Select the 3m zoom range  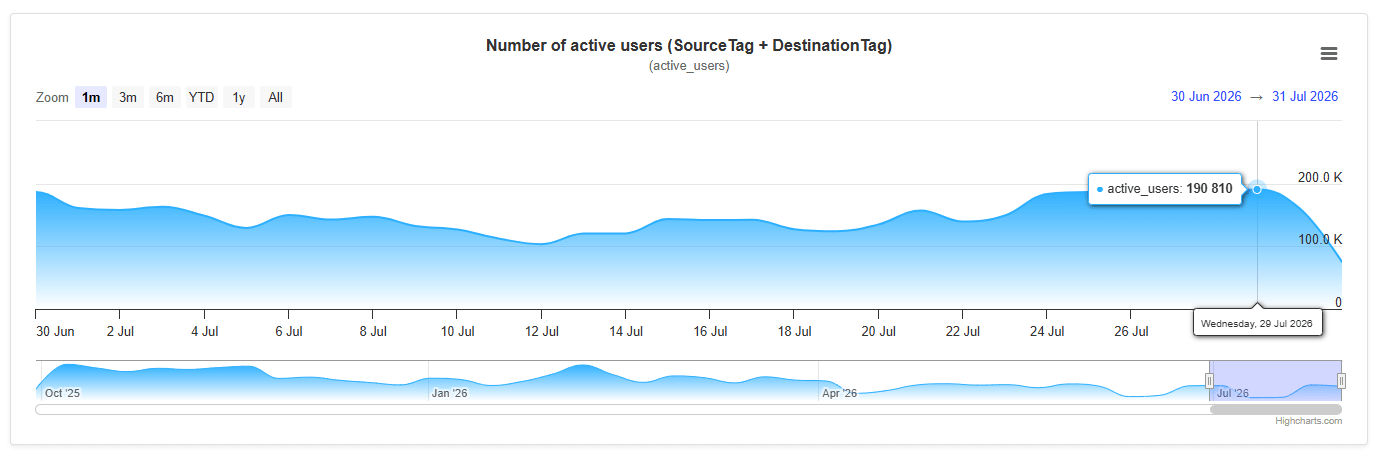point(128,97)
